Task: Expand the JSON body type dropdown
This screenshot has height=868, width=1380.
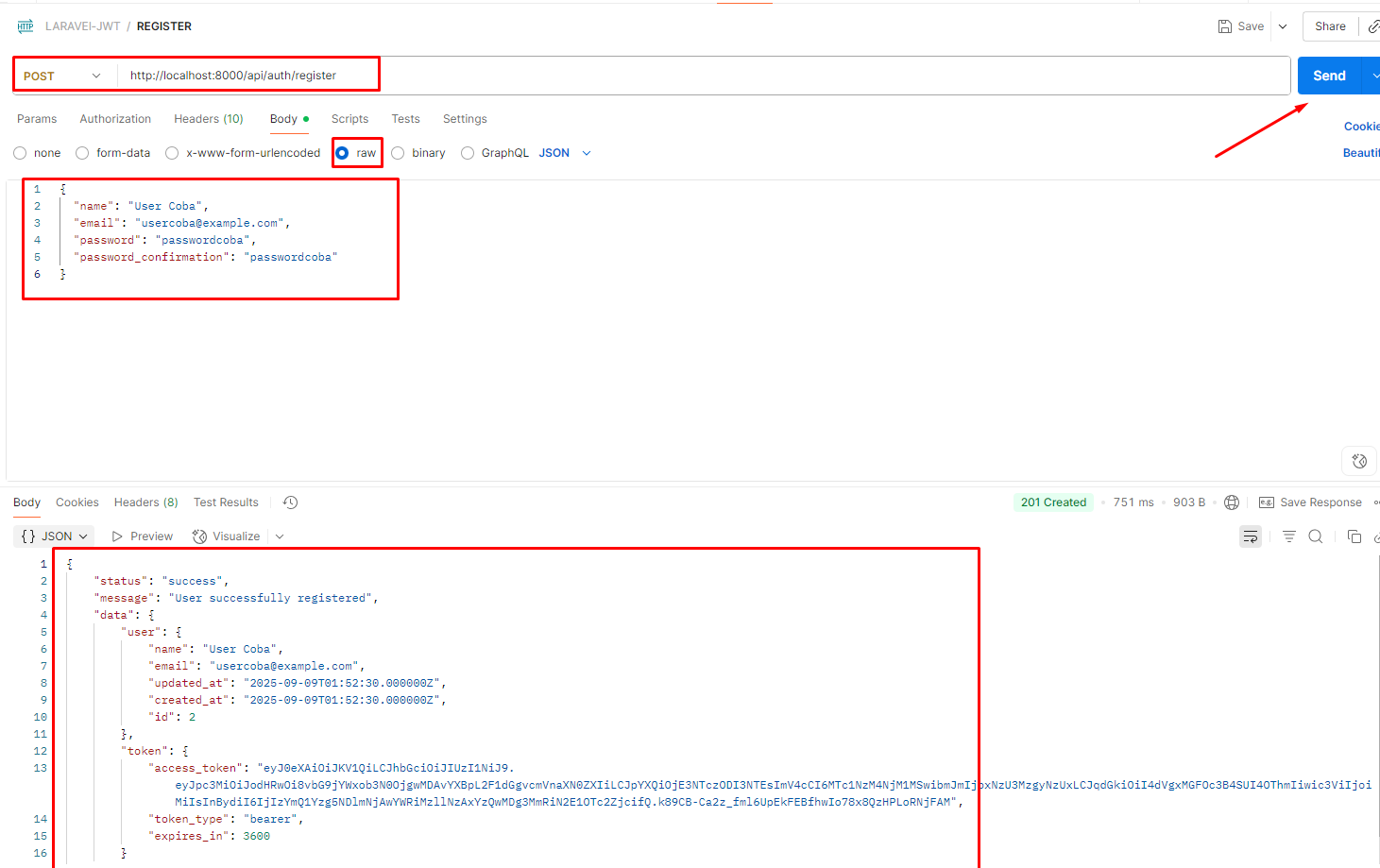Action: 565,153
